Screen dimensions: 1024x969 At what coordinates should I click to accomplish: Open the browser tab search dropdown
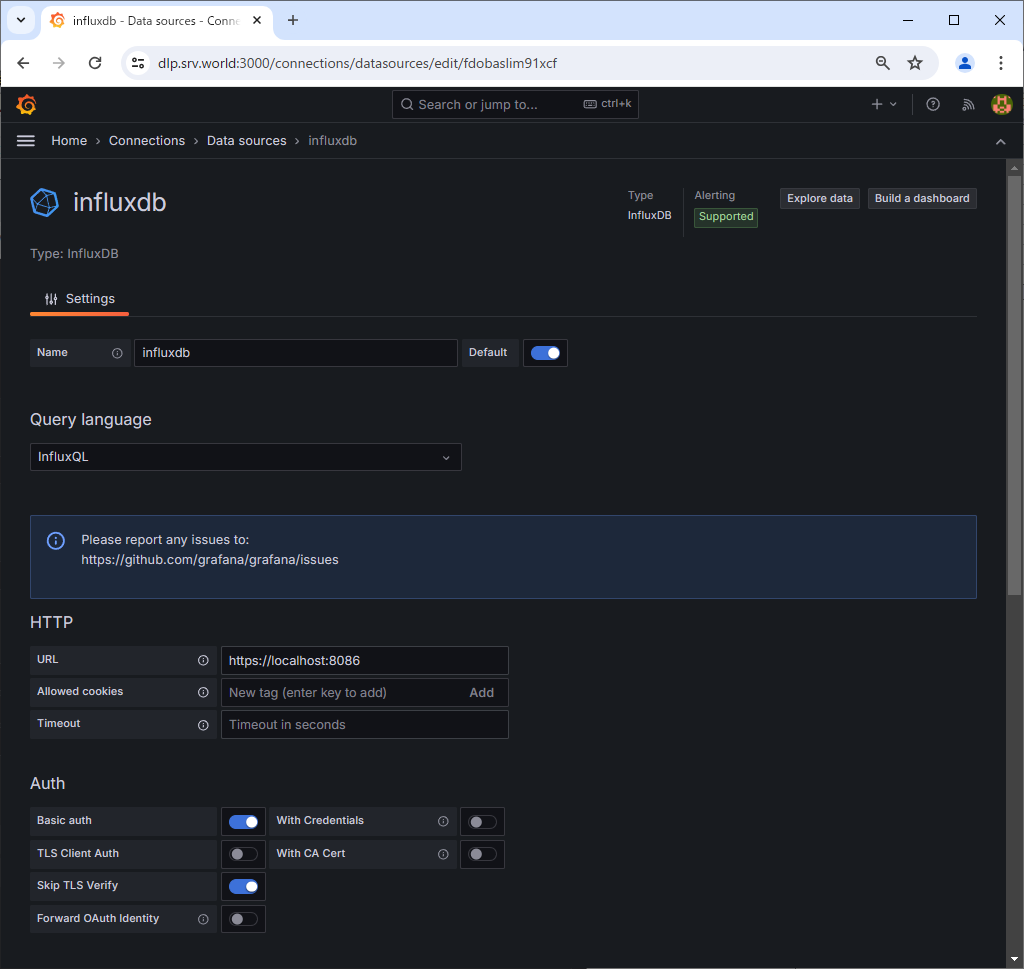pyautogui.click(x=21, y=20)
